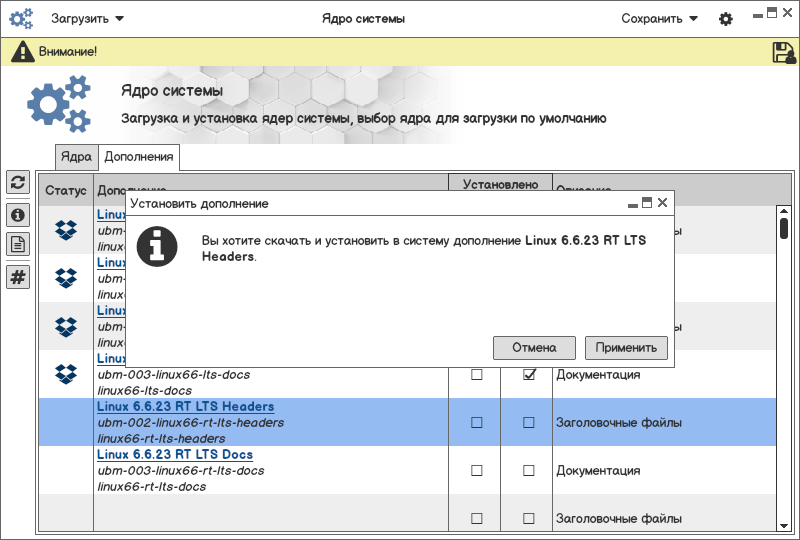Click the Внимание! warning label

tap(68, 52)
